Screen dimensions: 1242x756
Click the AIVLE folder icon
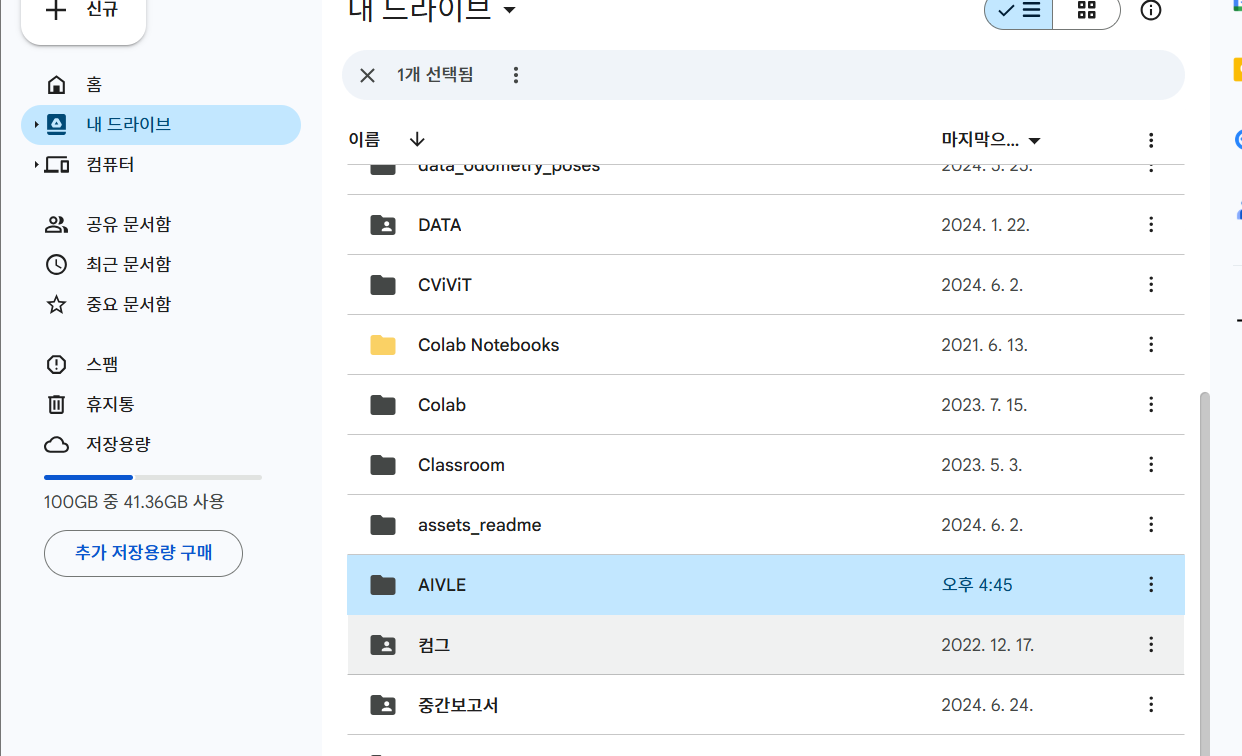click(383, 585)
